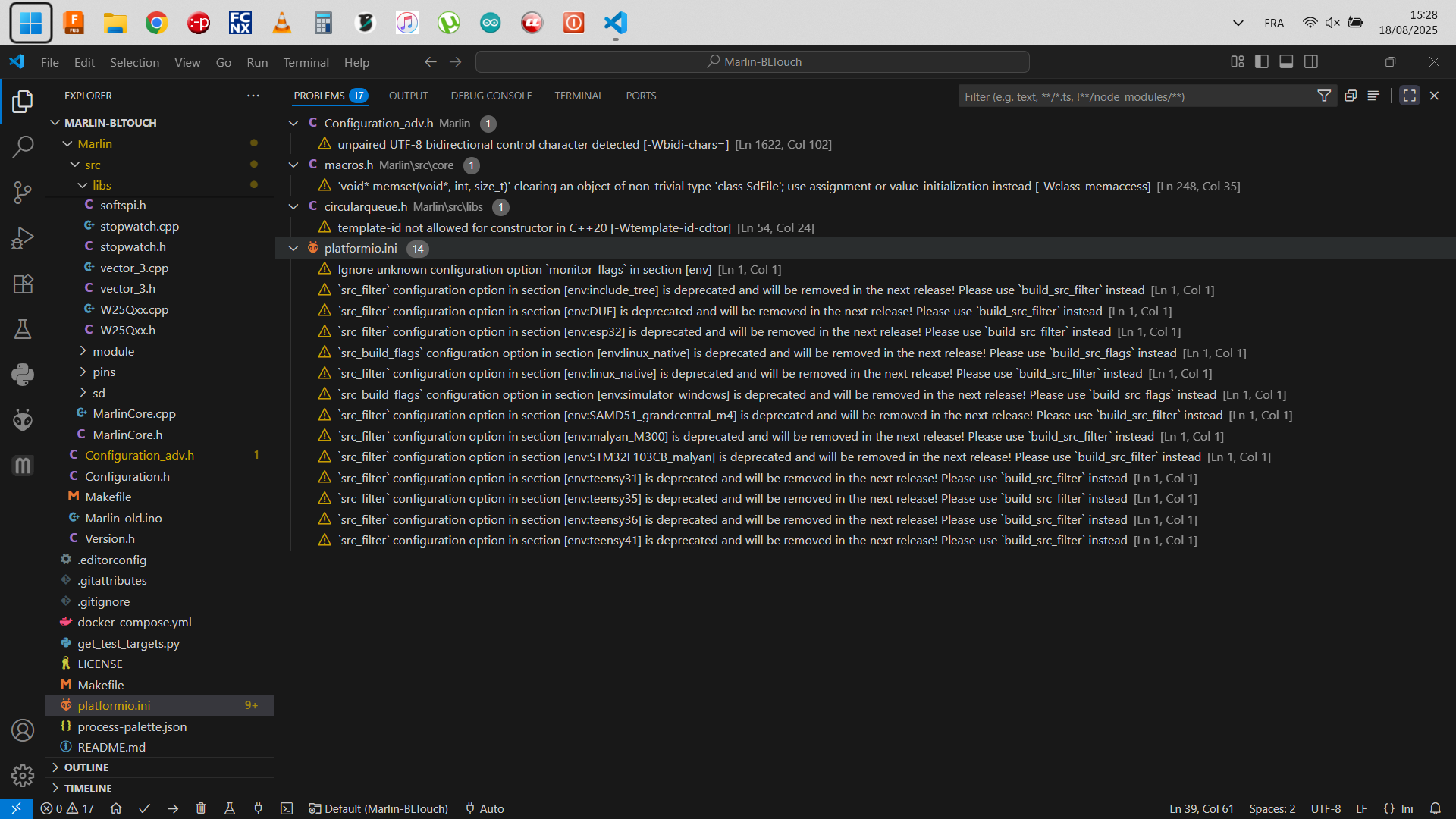Switch to the TERMINAL tab
The width and height of the screenshot is (1456, 819).
[579, 96]
